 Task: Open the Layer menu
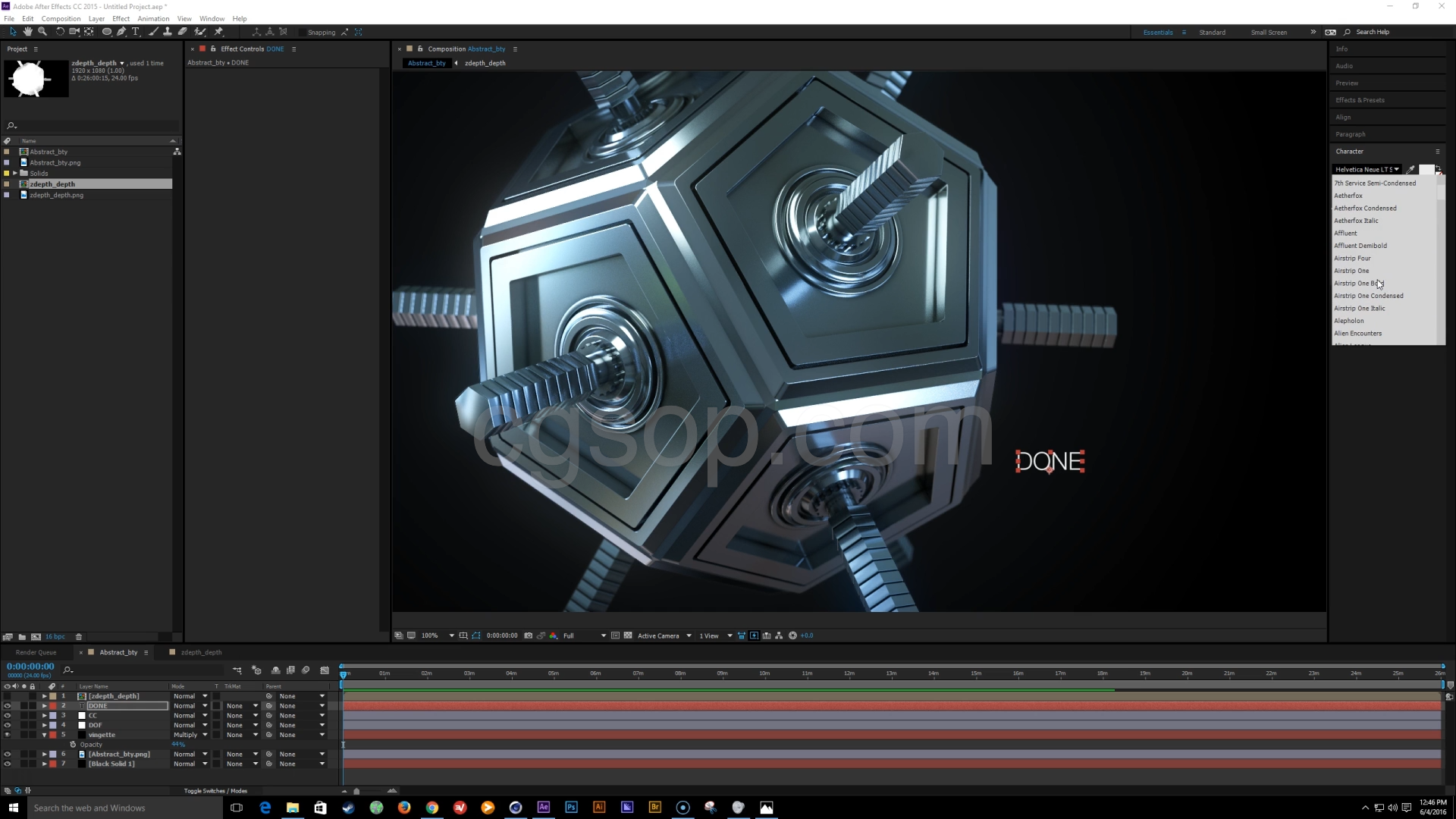(96, 18)
